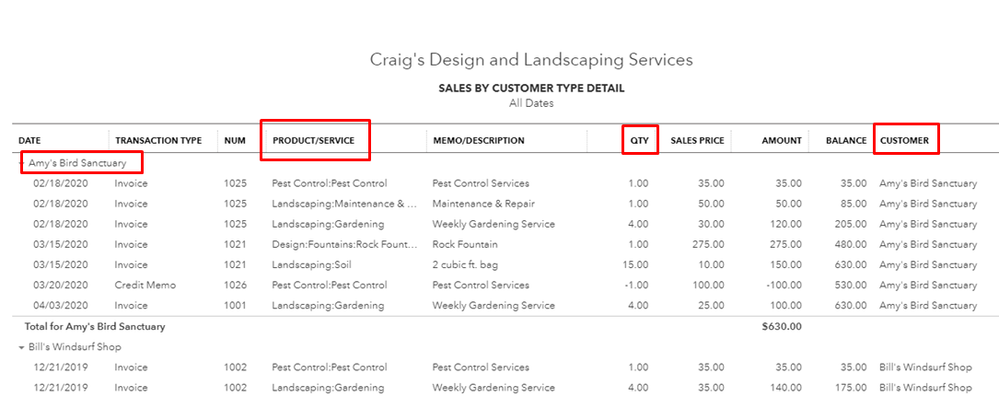Screen dimensions: 999x410
Task: Select the Design:Fountains:Rock Fount... product cell
Action: (345, 244)
